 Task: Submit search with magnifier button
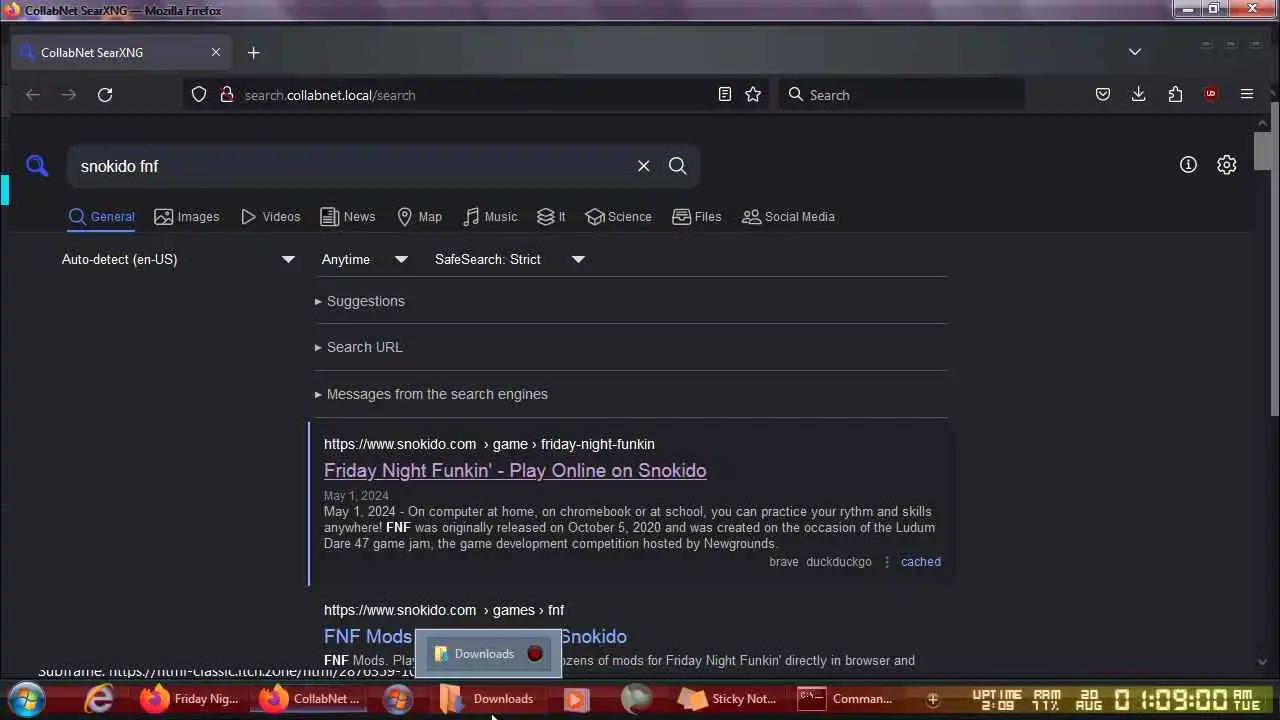(678, 166)
